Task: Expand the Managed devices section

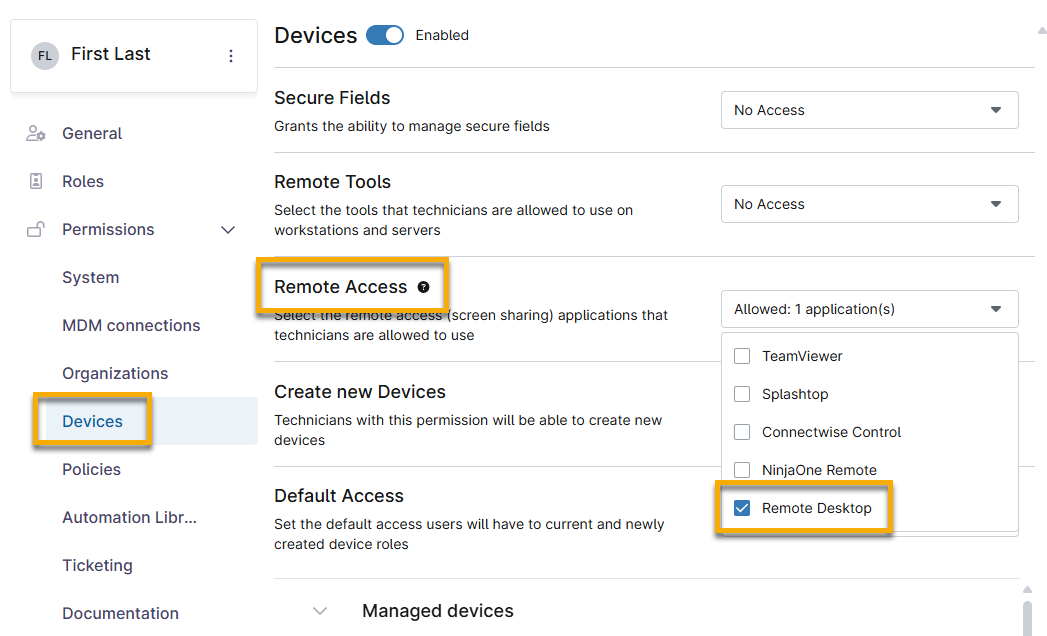Action: pos(319,610)
